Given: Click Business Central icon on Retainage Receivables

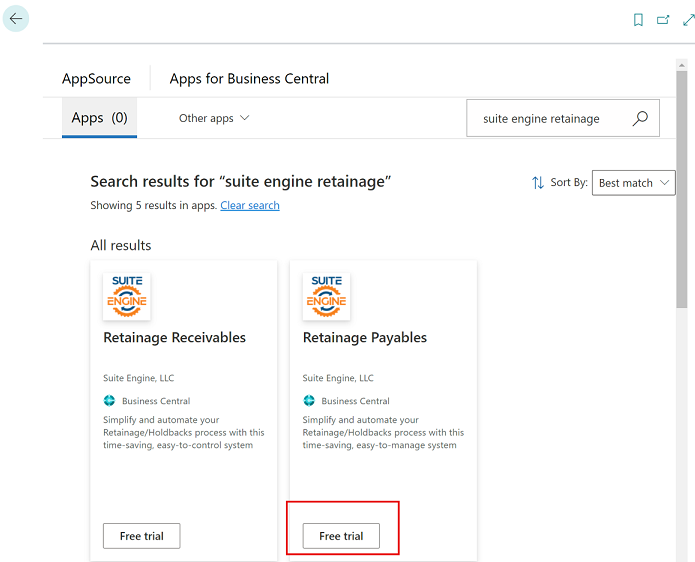Looking at the screenshot, I should 110,401.
